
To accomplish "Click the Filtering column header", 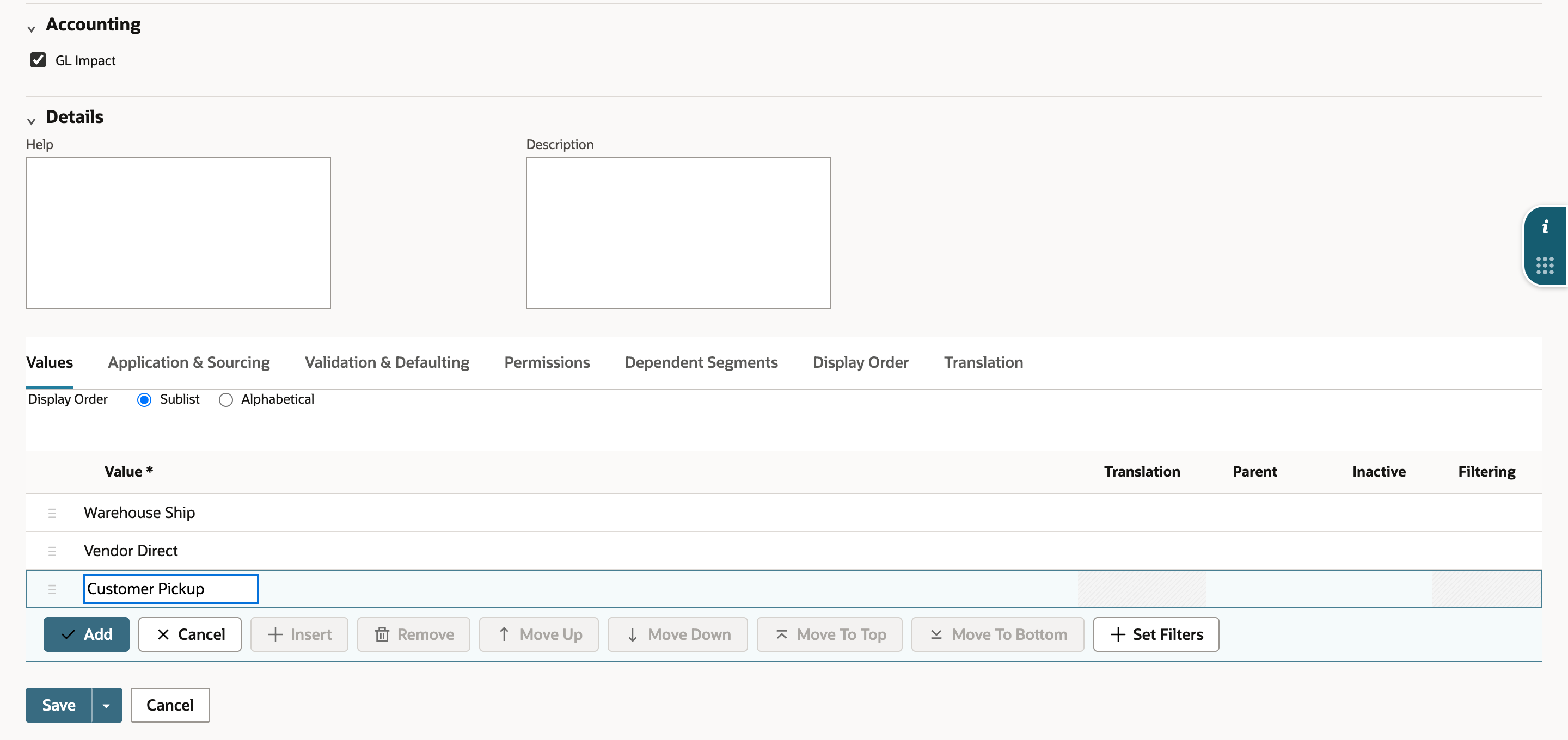I will (1487, 472).
